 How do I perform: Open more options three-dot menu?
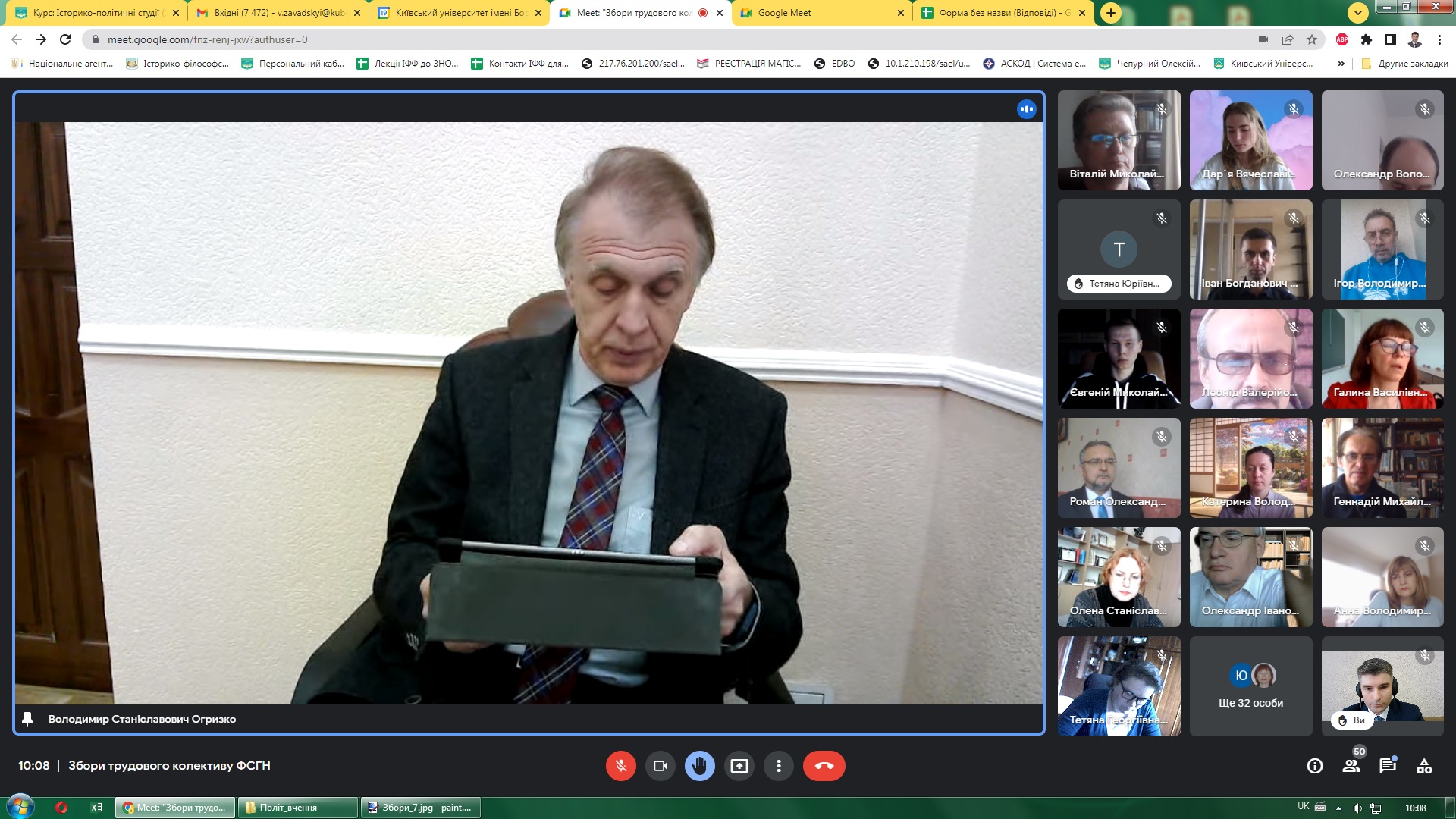pyautogui.click(x=778, y=766)
